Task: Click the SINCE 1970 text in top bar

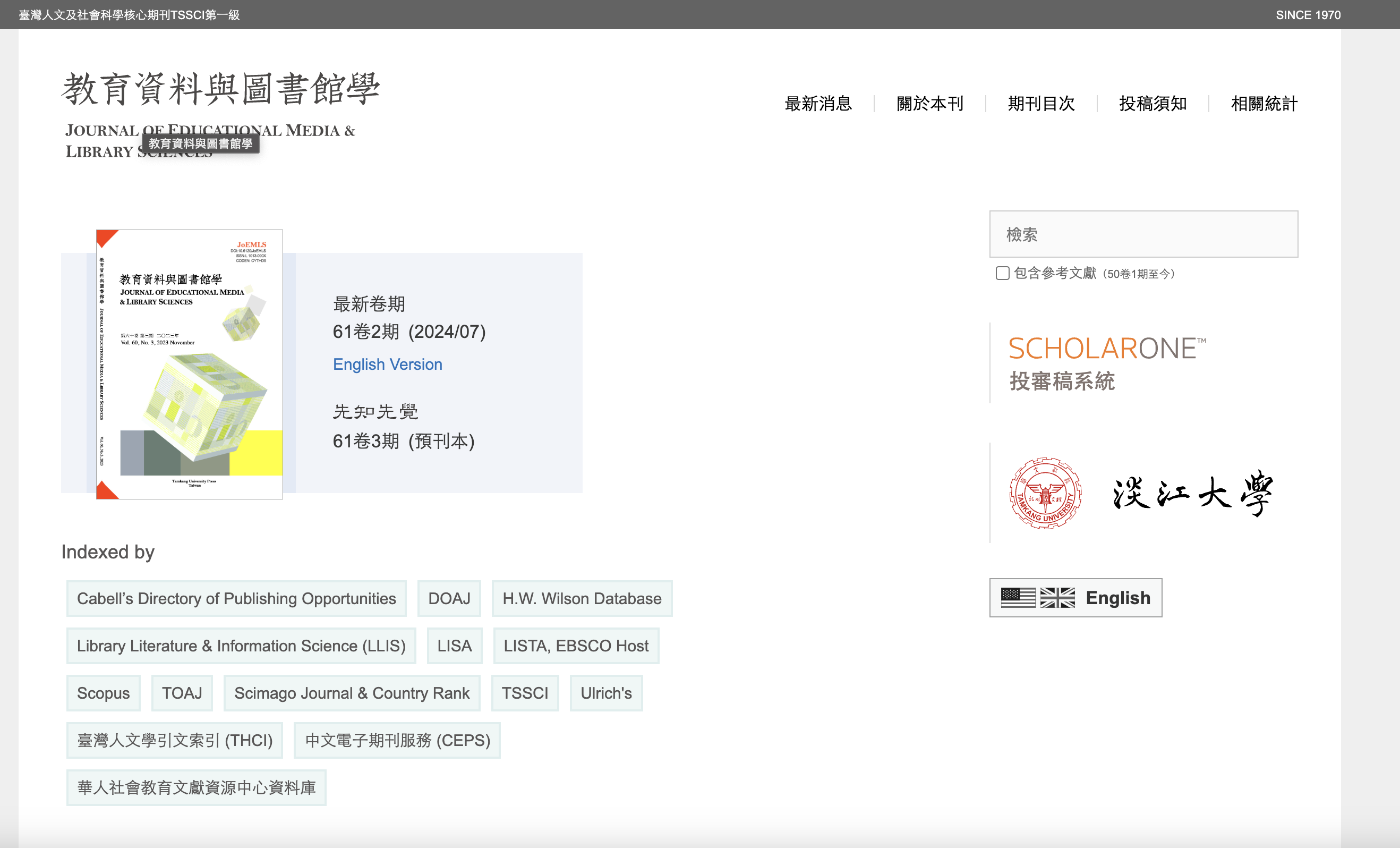Action: point(1308,15)
